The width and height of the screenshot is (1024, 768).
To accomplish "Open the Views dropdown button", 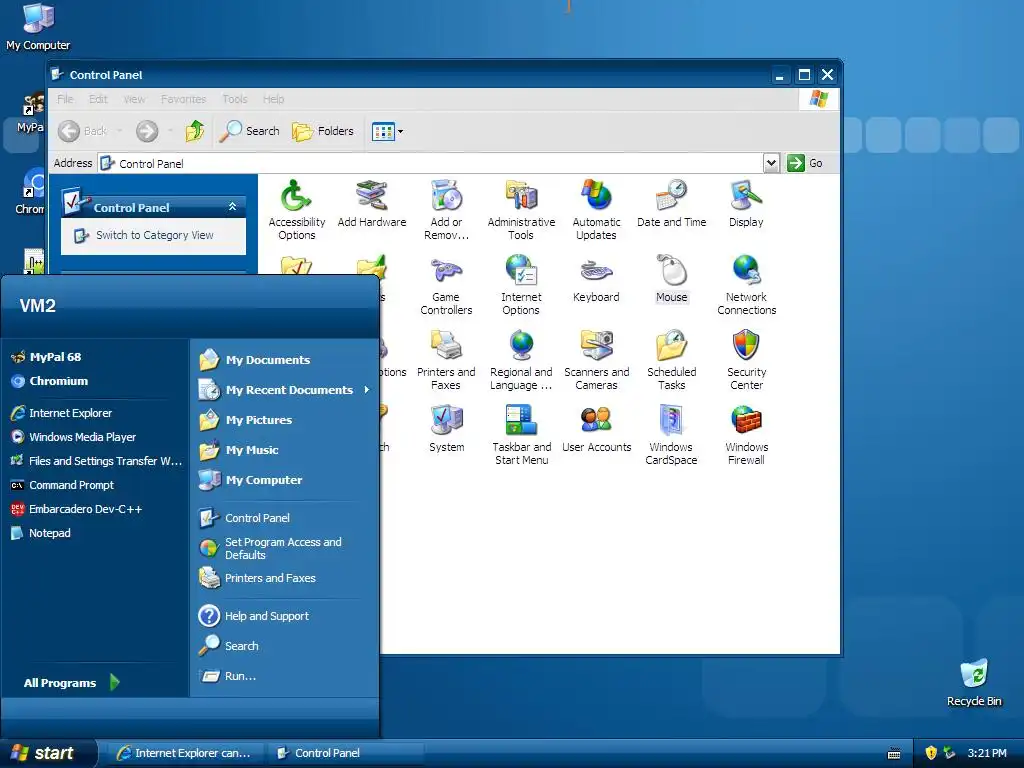I will [387, 131].
